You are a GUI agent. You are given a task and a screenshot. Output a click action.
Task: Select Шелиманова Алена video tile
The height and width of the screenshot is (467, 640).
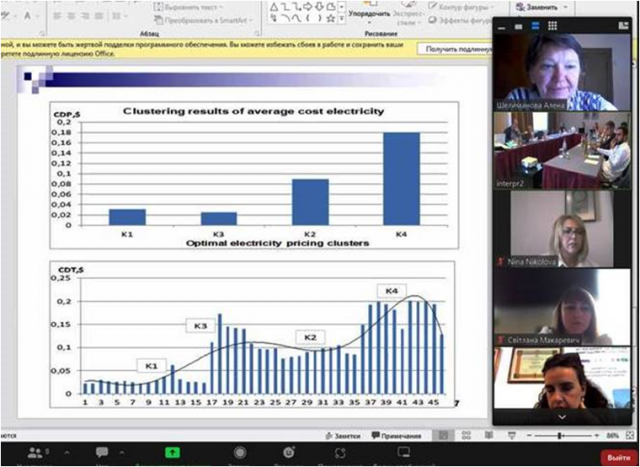click(562, 72)
